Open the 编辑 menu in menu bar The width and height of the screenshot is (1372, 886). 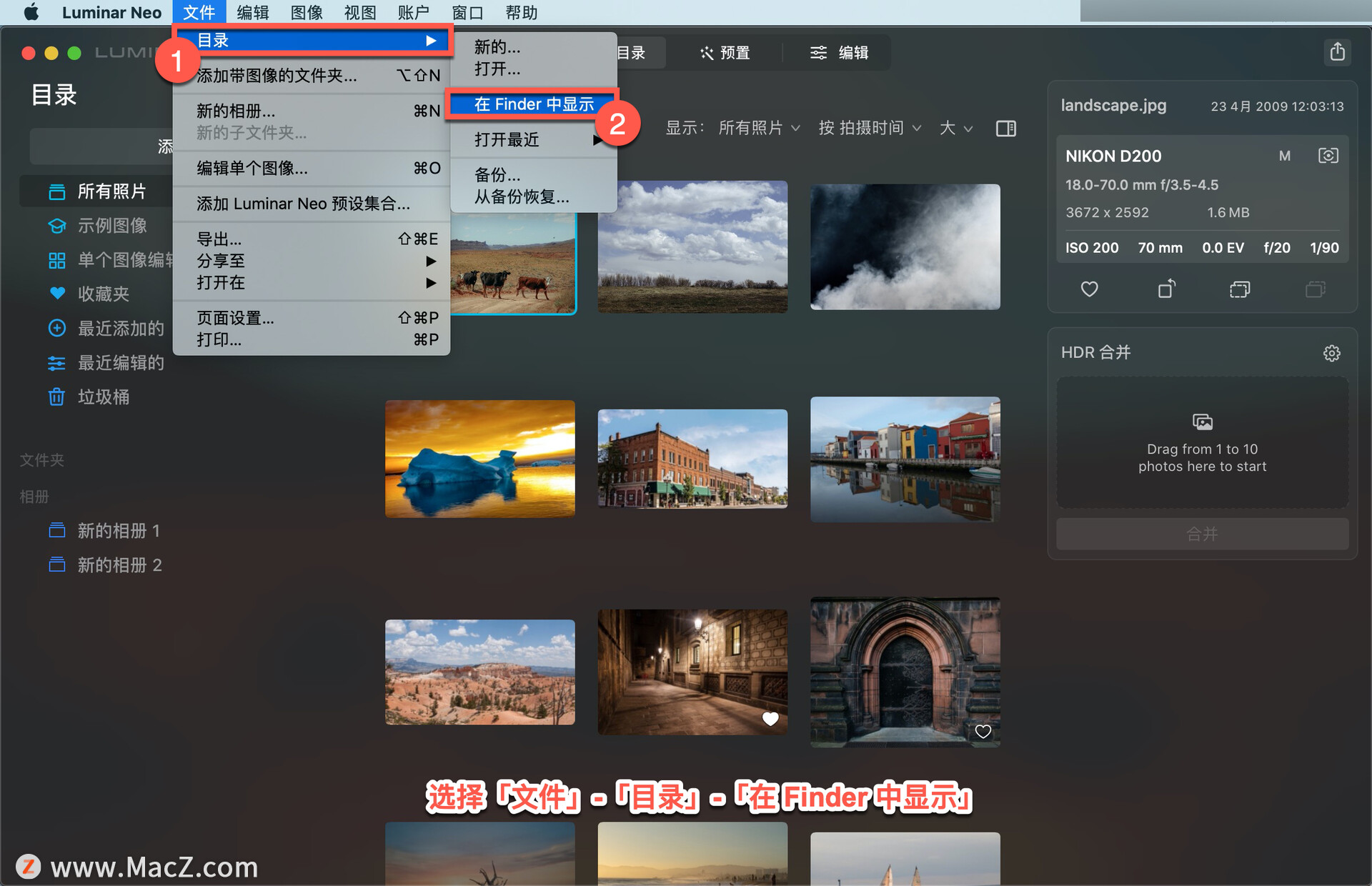click(x=253, y=12)
